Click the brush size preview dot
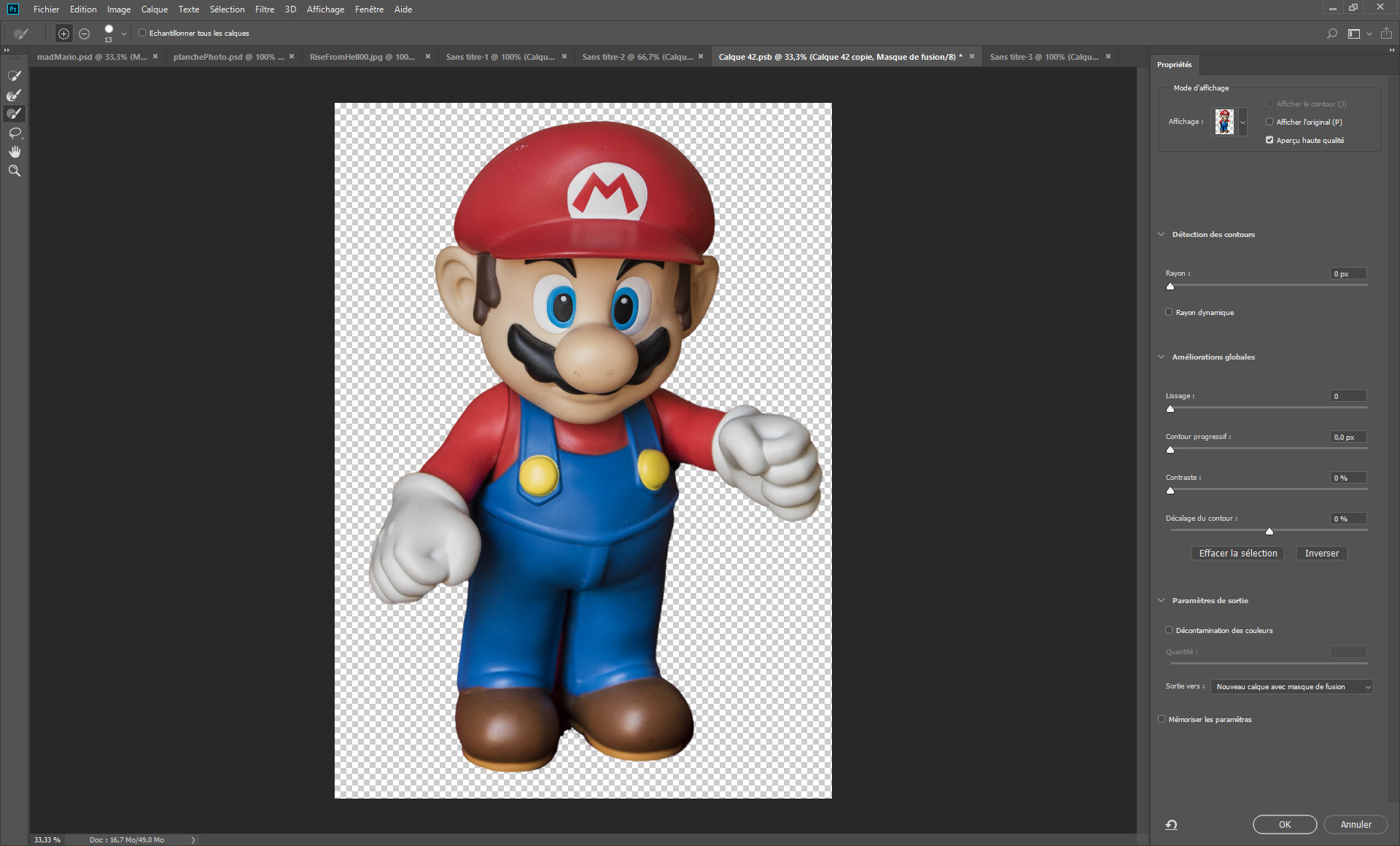The image size is (1400, 846). 109,30
